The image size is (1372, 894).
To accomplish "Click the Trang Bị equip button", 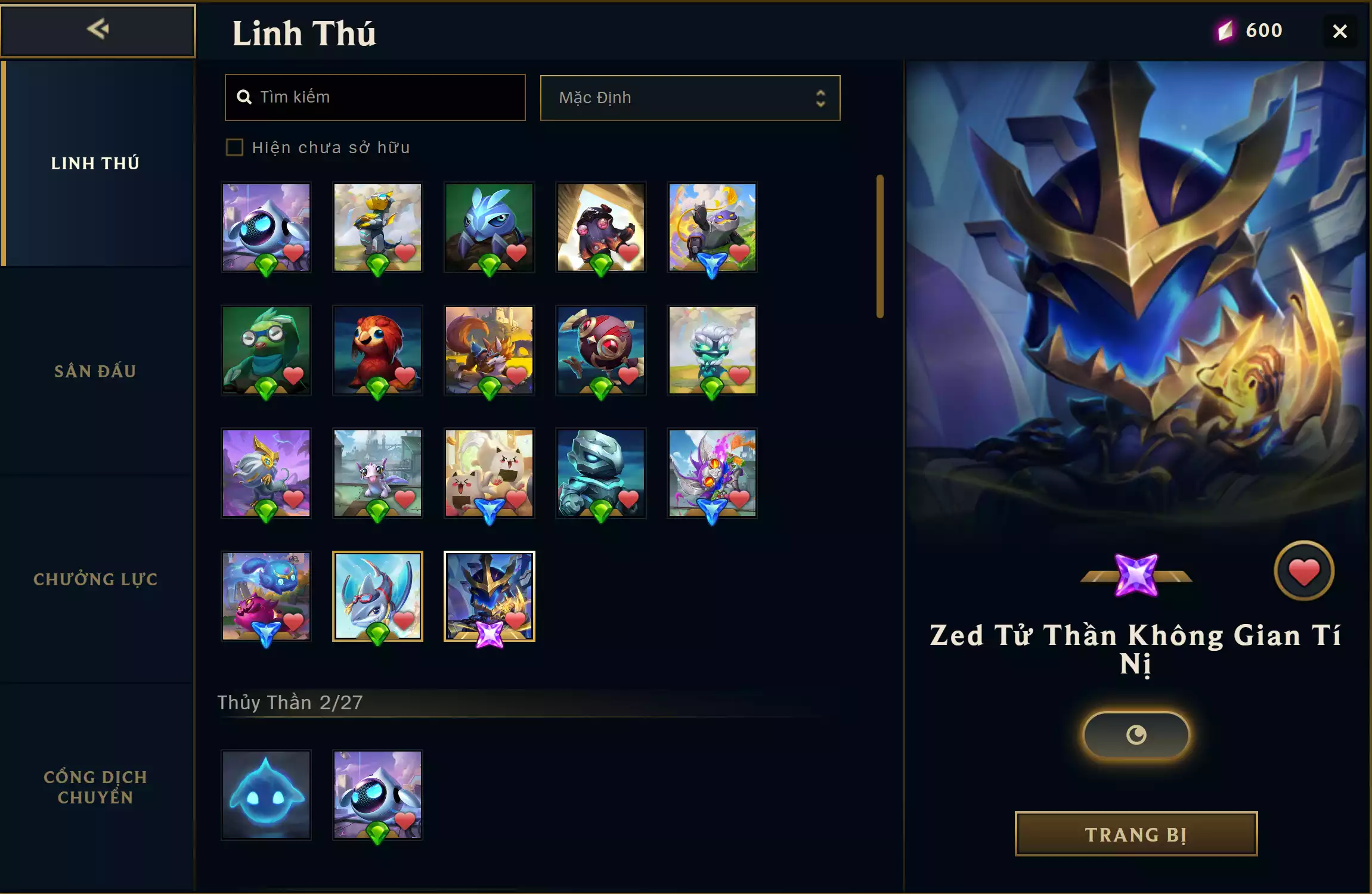I will tap(1136, 834).
